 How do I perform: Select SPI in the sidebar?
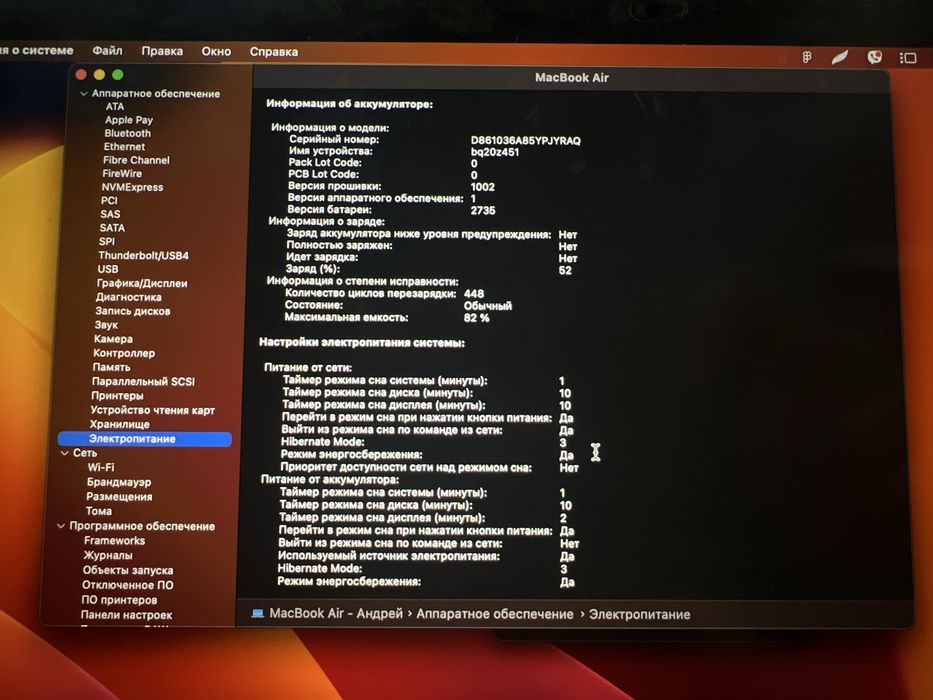(107, 242)
